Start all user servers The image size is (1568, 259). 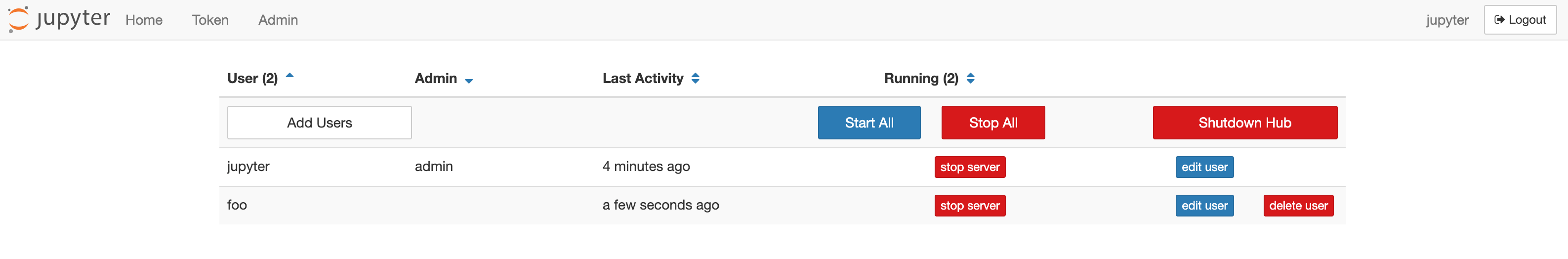click(868, 123)
